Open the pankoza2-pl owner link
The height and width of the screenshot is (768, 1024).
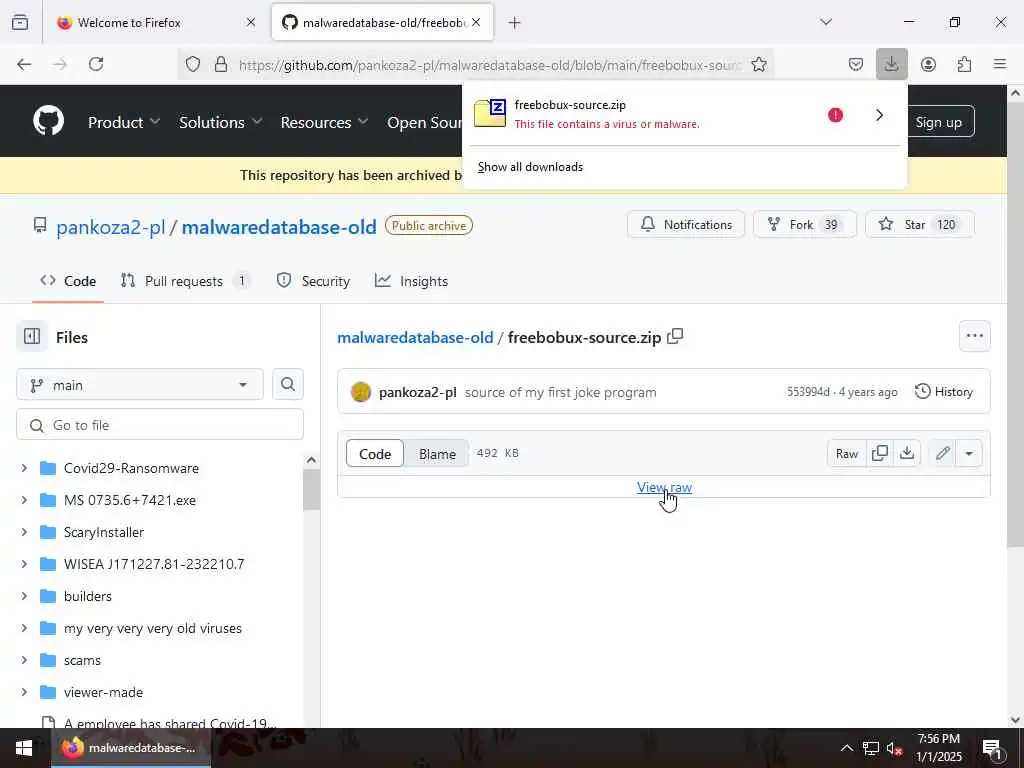[110, 227]
